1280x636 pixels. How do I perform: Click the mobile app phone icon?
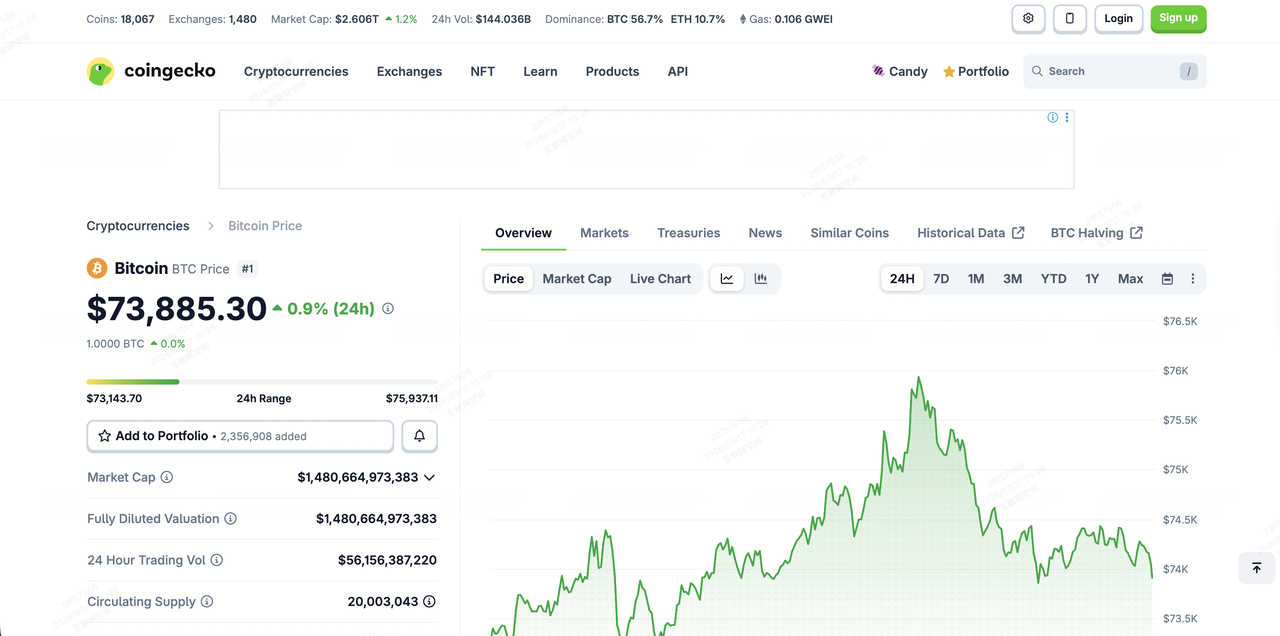click(1069, 19)
